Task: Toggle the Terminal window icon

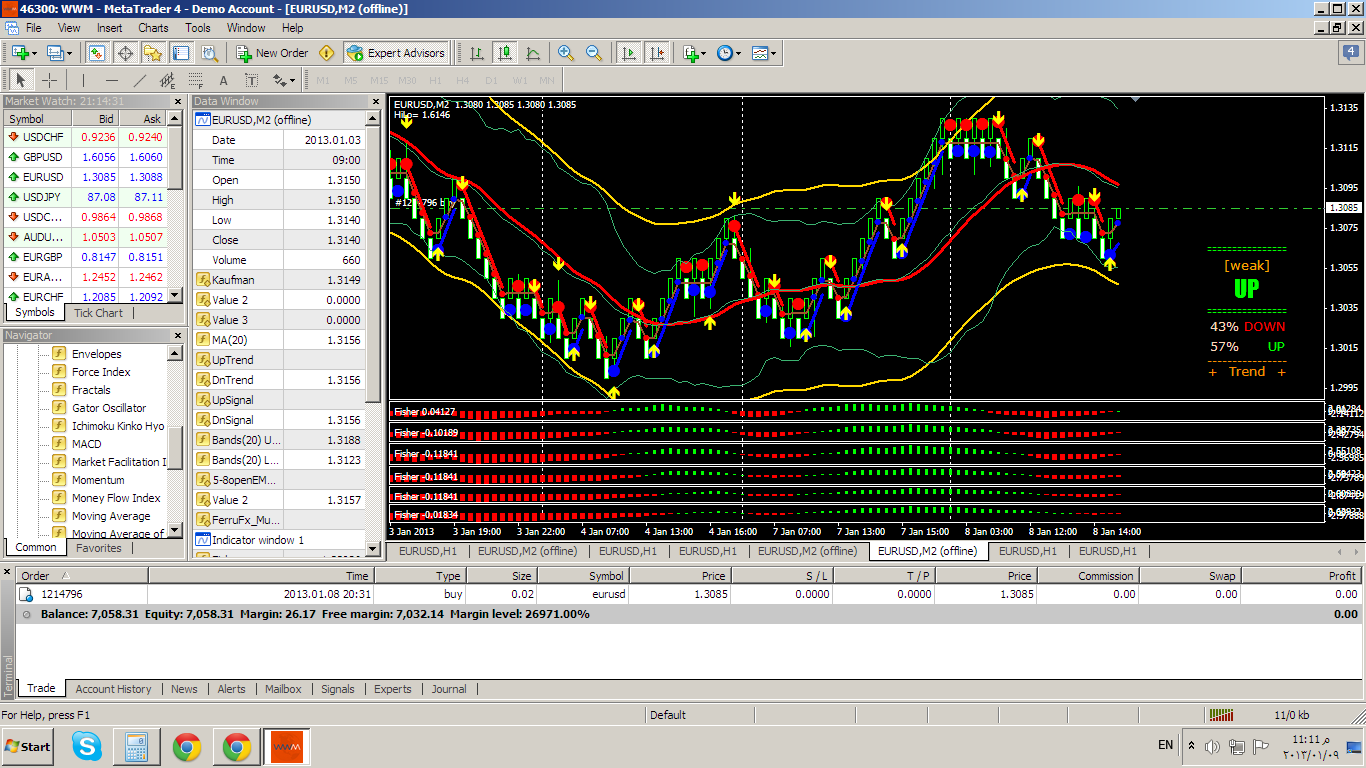Action: [181, 53]
